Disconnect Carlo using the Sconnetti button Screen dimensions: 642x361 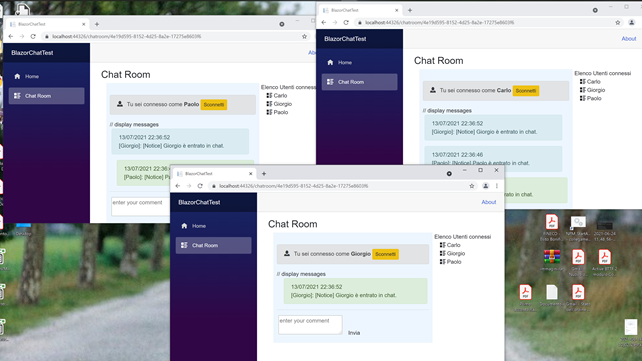click(526, 90)
